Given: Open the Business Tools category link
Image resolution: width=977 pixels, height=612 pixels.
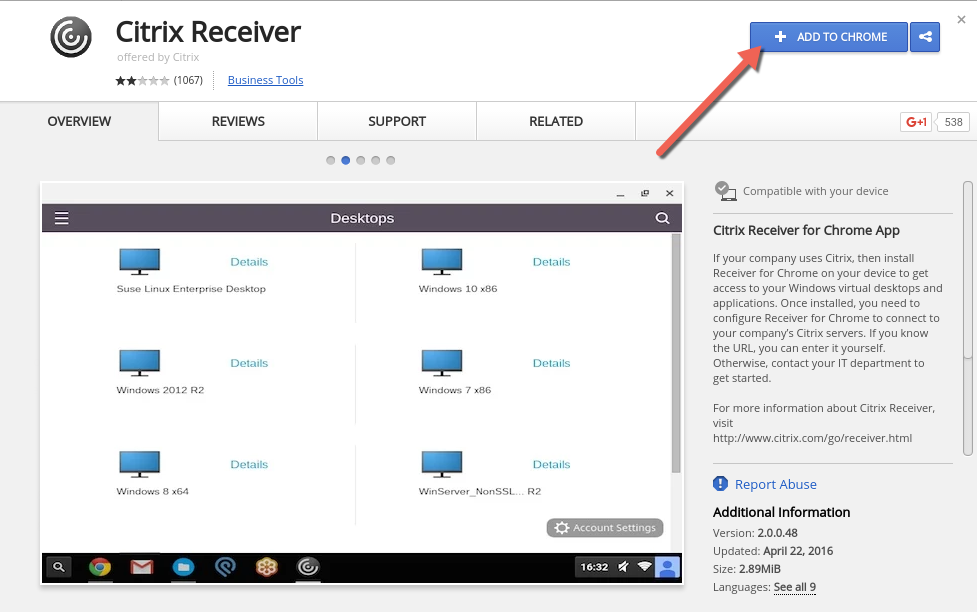Looking at the screenshot, I should 265,80.
